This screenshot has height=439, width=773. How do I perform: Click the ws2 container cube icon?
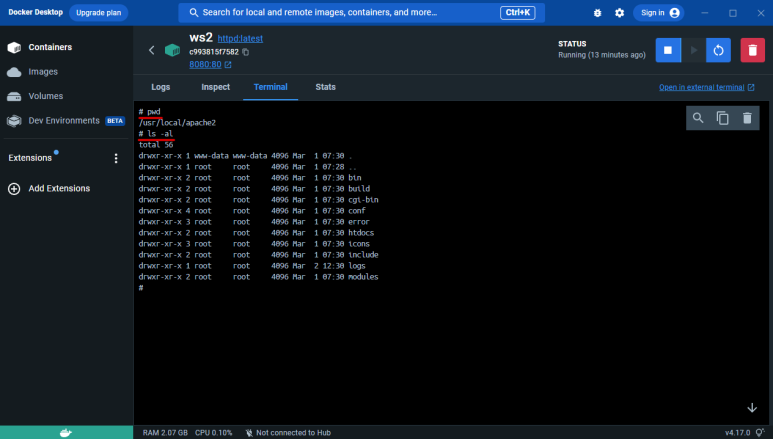(x=173, y=50)
